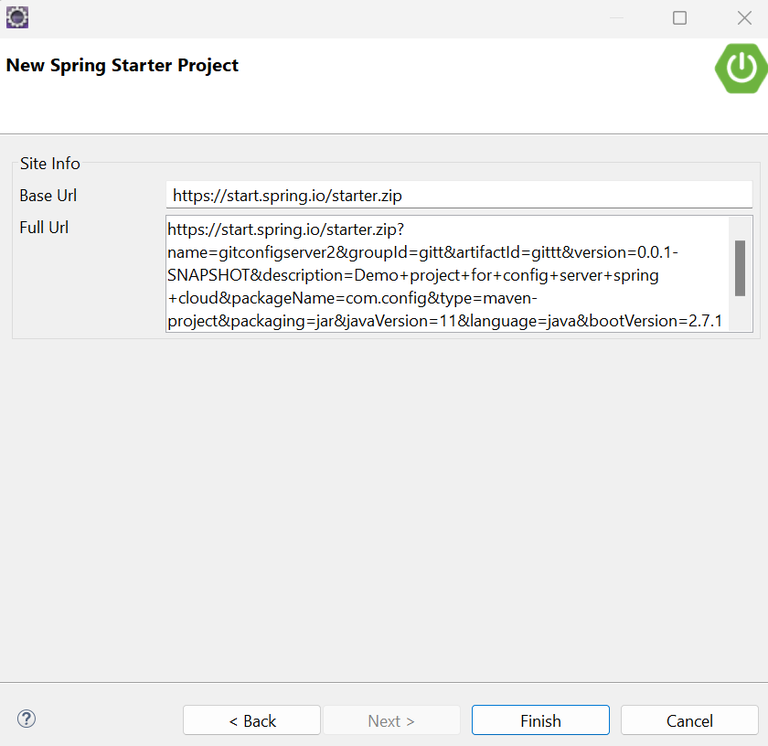Click the green Spring Boot power logo

741,68
